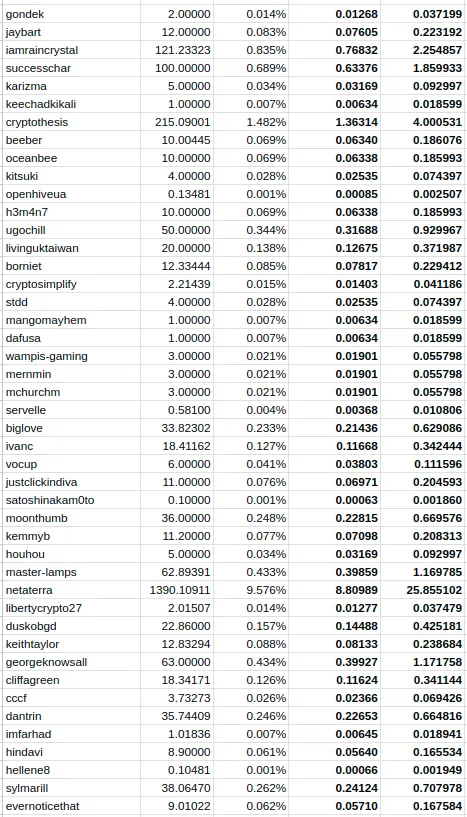Select the value 1390.10911 cell
This screenshot has width=467, height=817.
[x=177, y=590]
